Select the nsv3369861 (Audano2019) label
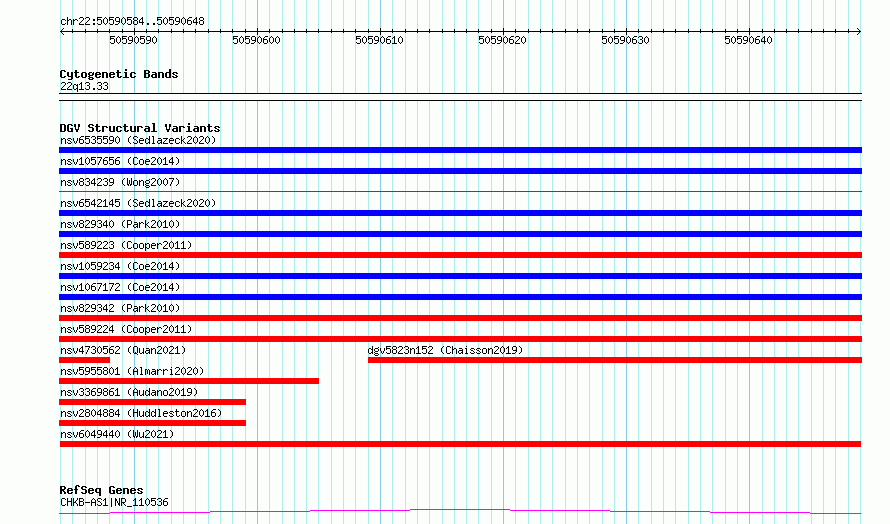 129,392
